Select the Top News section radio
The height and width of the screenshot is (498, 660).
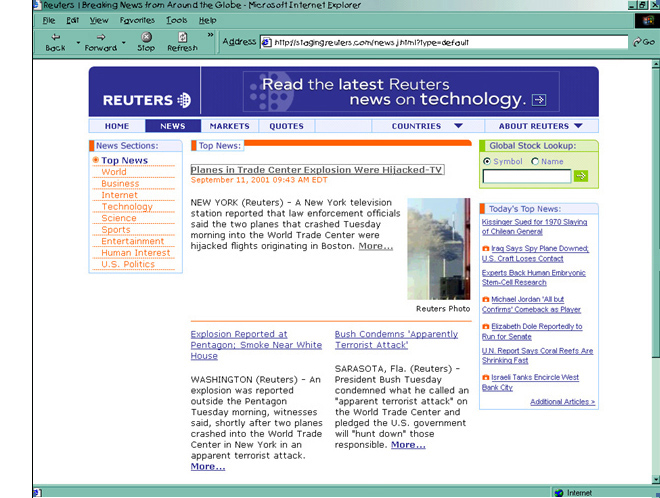[96, 160]
